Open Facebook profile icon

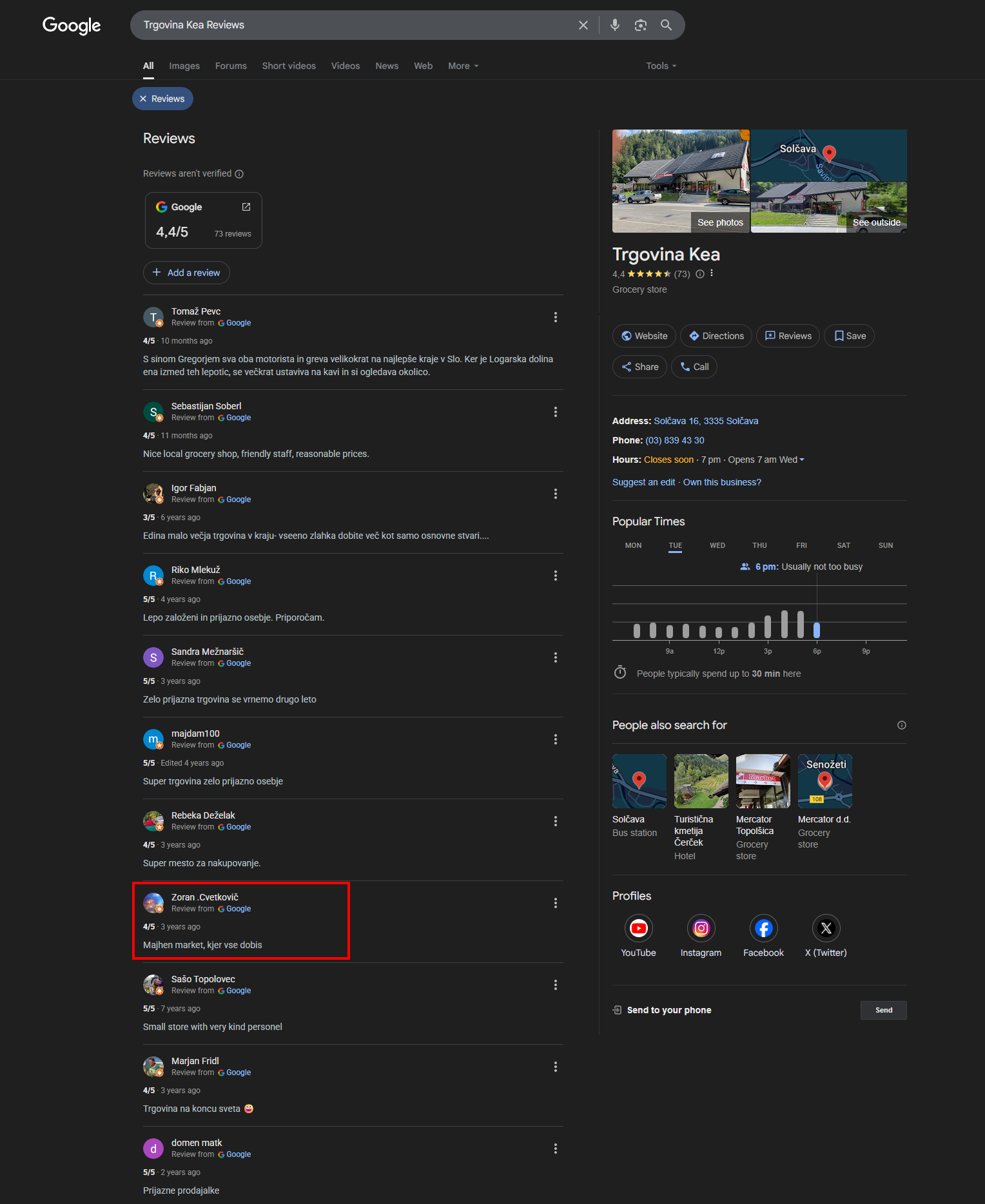click(x=764, y=928)
